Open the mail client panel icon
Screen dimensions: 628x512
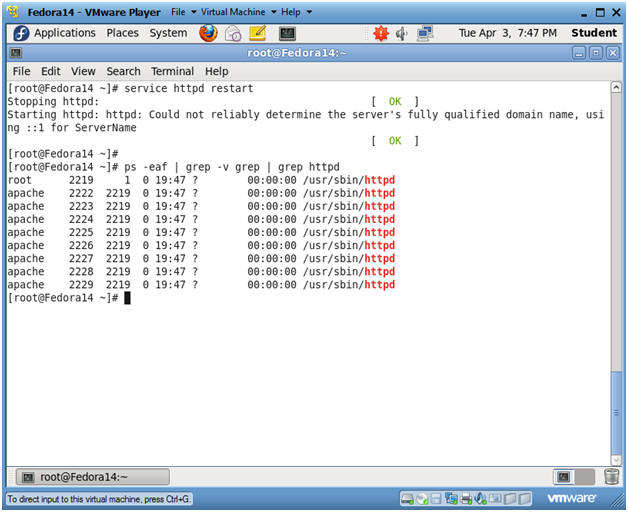tap(233, 34)
